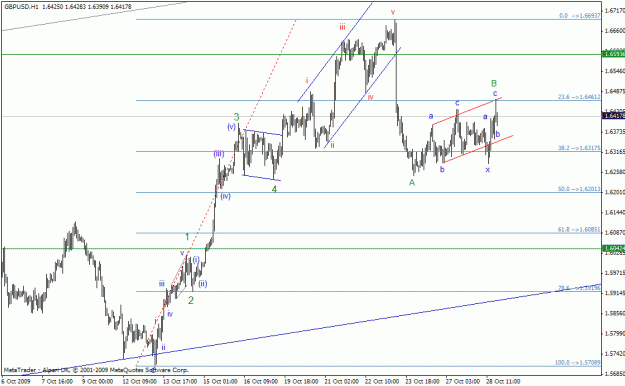Screen dimensions: 625x386
Task: Click the '22 Oct 10:00' time label
Action: pos(382,382)
